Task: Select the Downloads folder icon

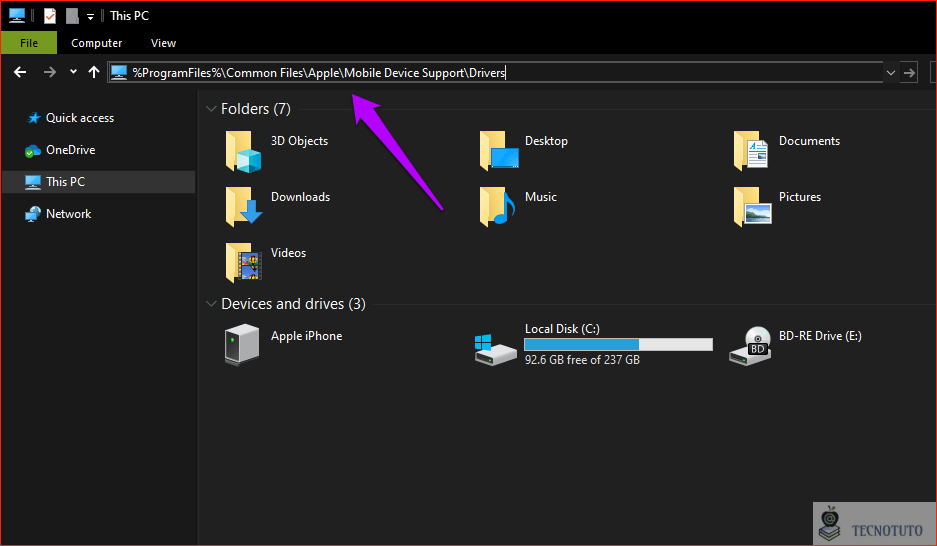Action: (x=243, y=207)
